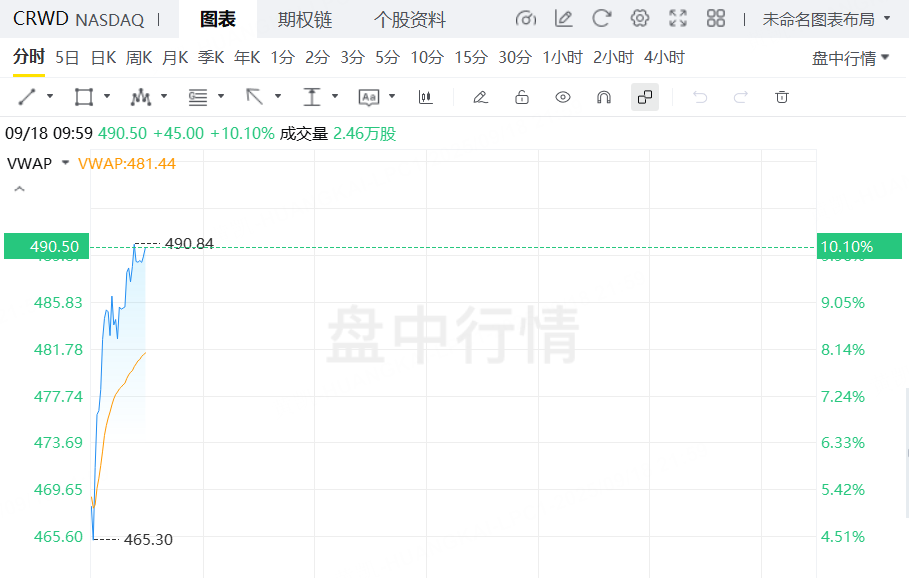The image size is (909, 578).
Task: Toggle drawings visibility eye icon
Action: click(x=562, y=97)
